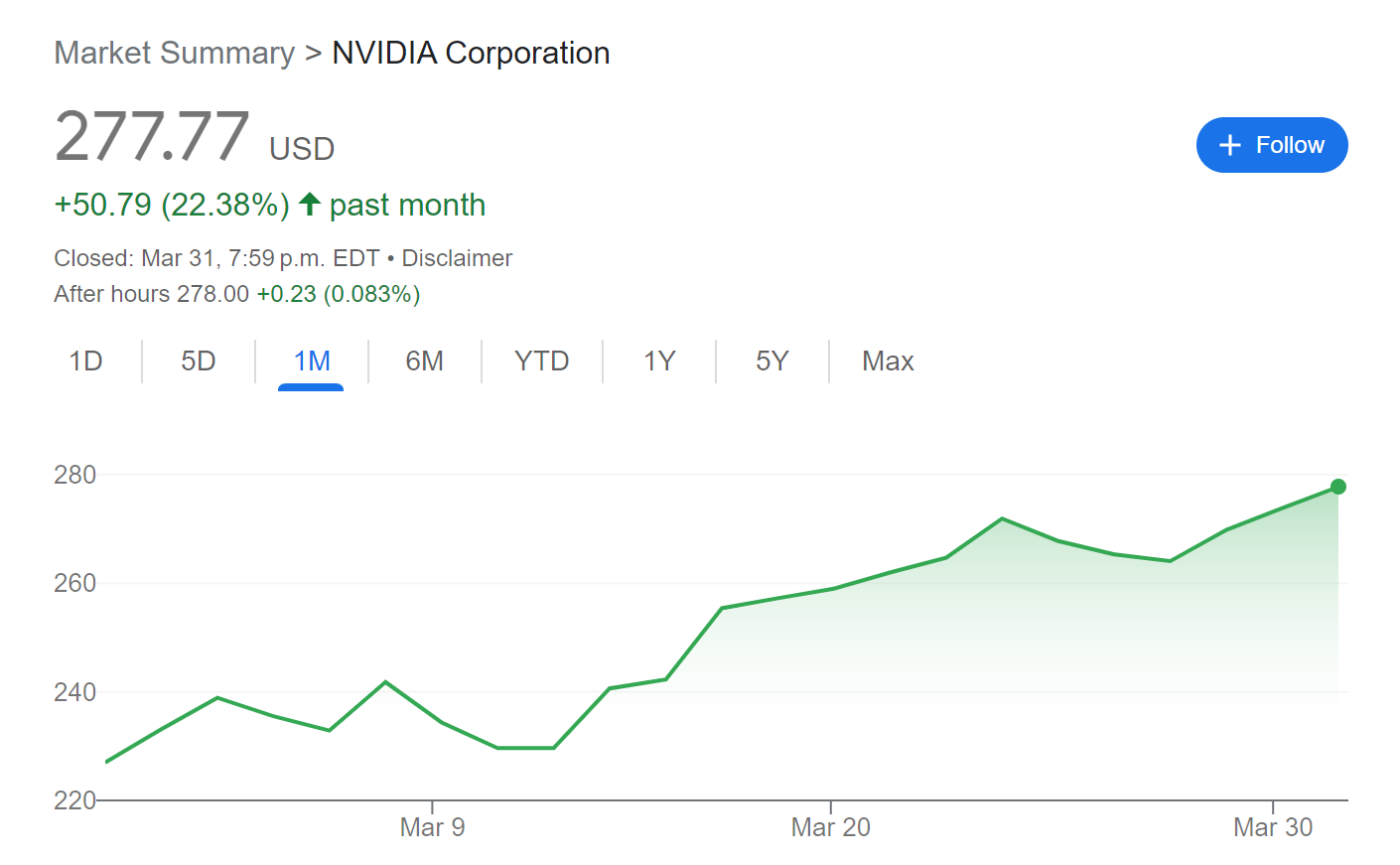This screenshot has height=865, width=1400.
Task: Select the 5D time range tab
Action: (199, 360)
